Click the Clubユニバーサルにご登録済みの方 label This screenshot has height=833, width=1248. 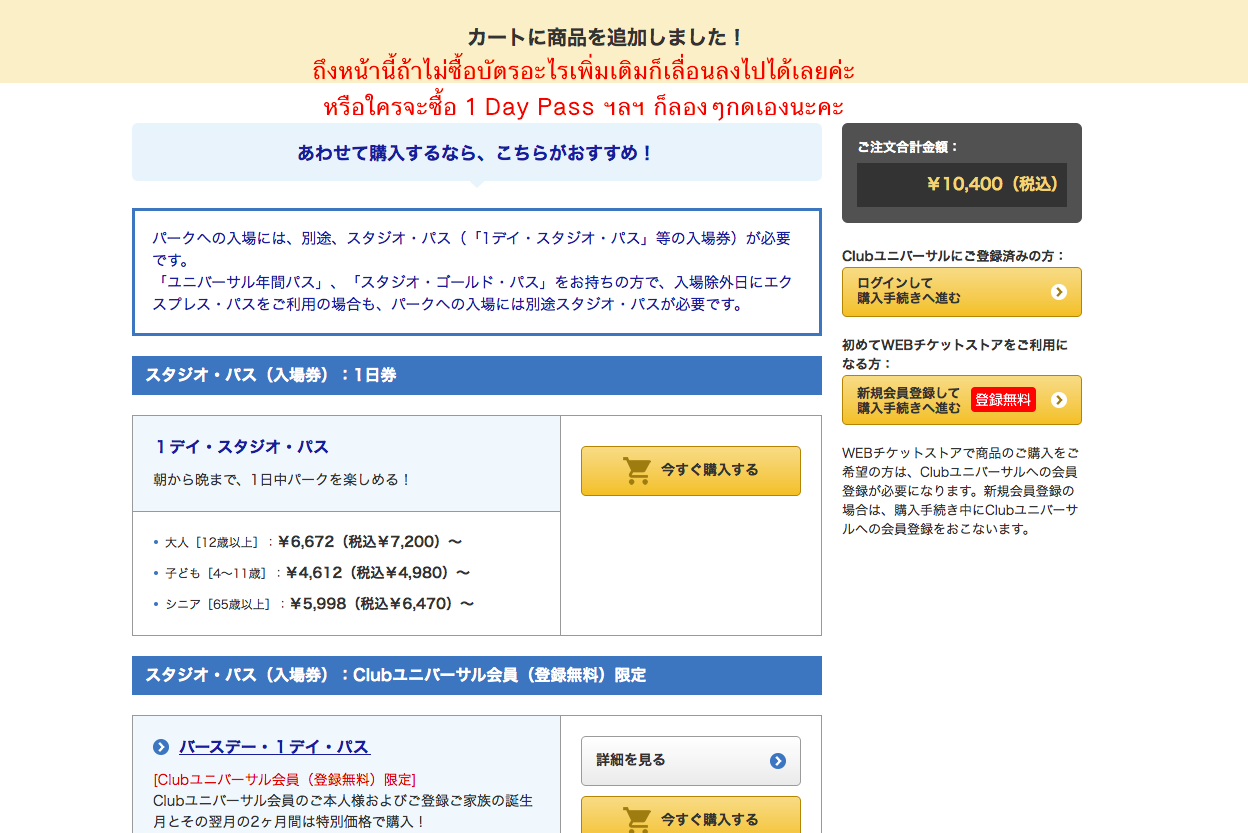click(954, 256)
